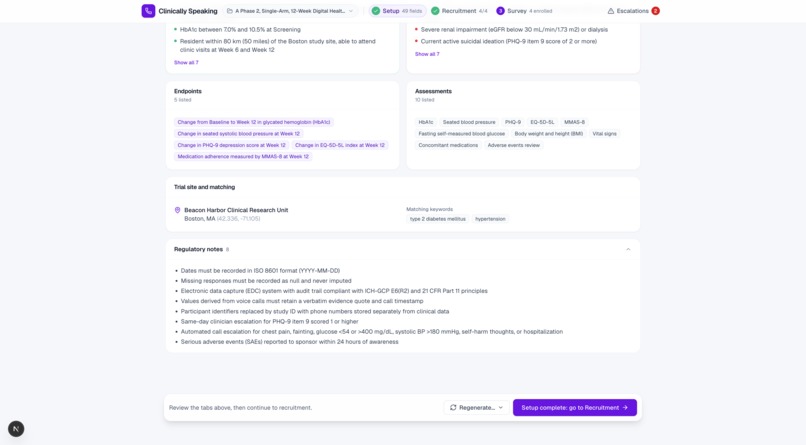Select the seated systolic blood pressure endpoint
806x445 pixels.
tap(239, 134)
